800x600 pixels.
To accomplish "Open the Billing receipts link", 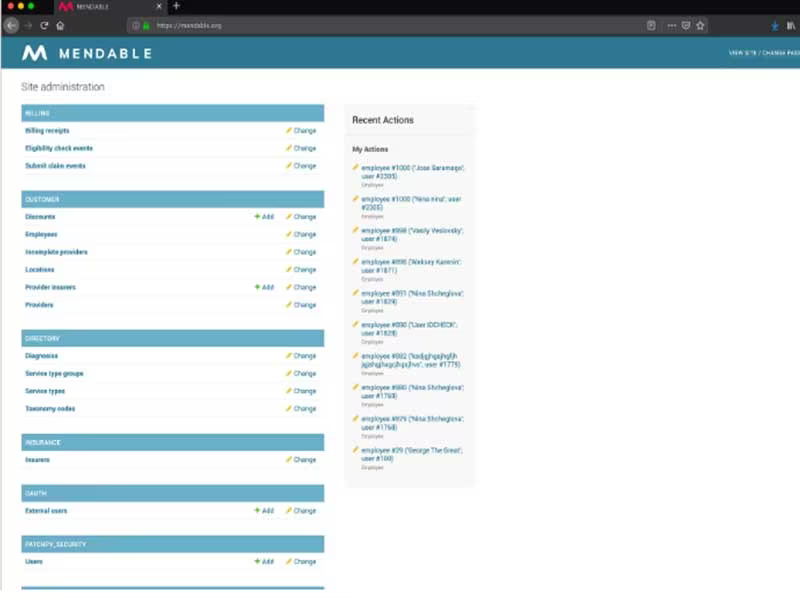I will point(47,131).
